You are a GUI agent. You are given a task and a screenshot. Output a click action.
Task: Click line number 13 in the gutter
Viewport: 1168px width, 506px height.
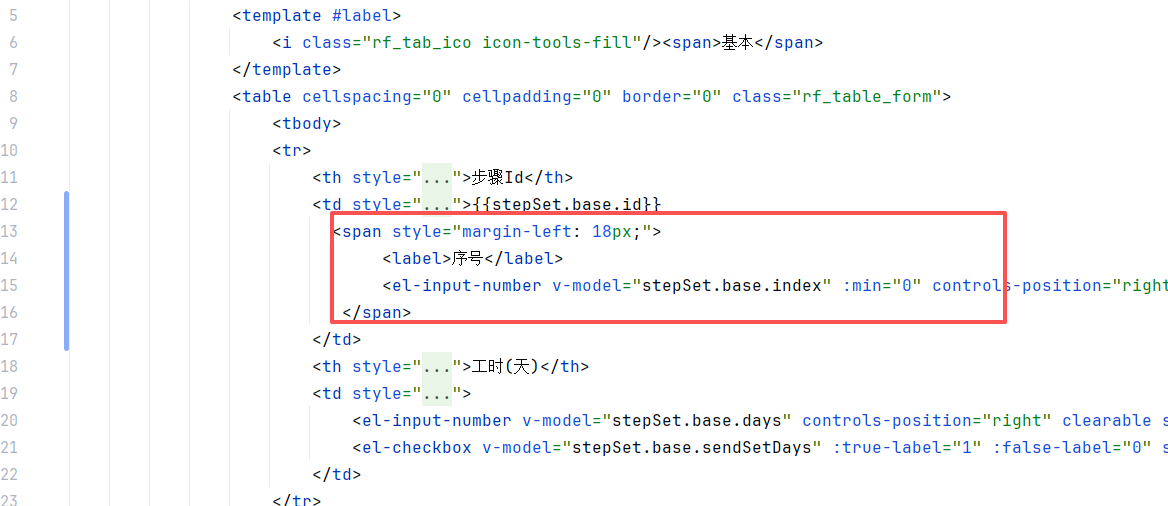(x=10, y=231)
